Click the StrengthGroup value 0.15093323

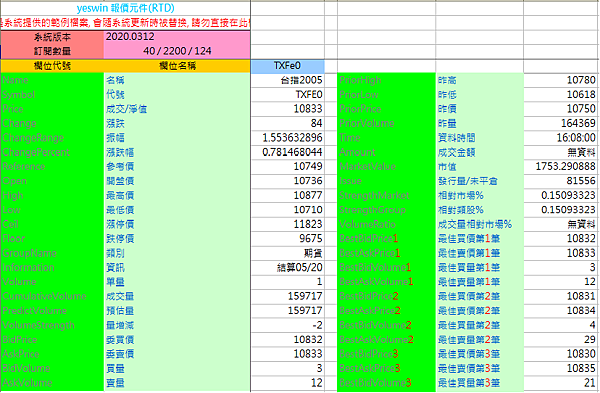[561, 210]
